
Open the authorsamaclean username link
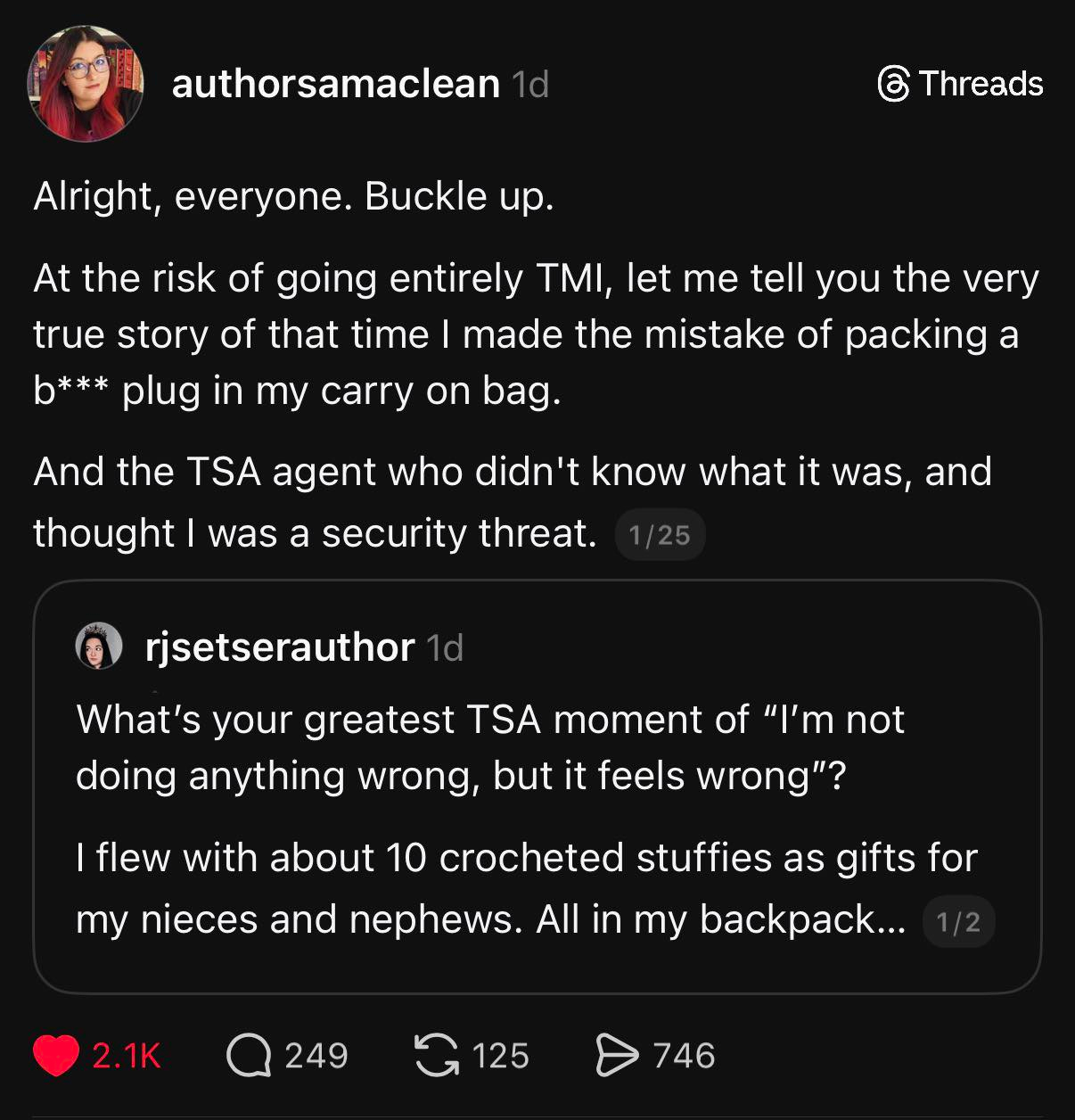[335, 84]
